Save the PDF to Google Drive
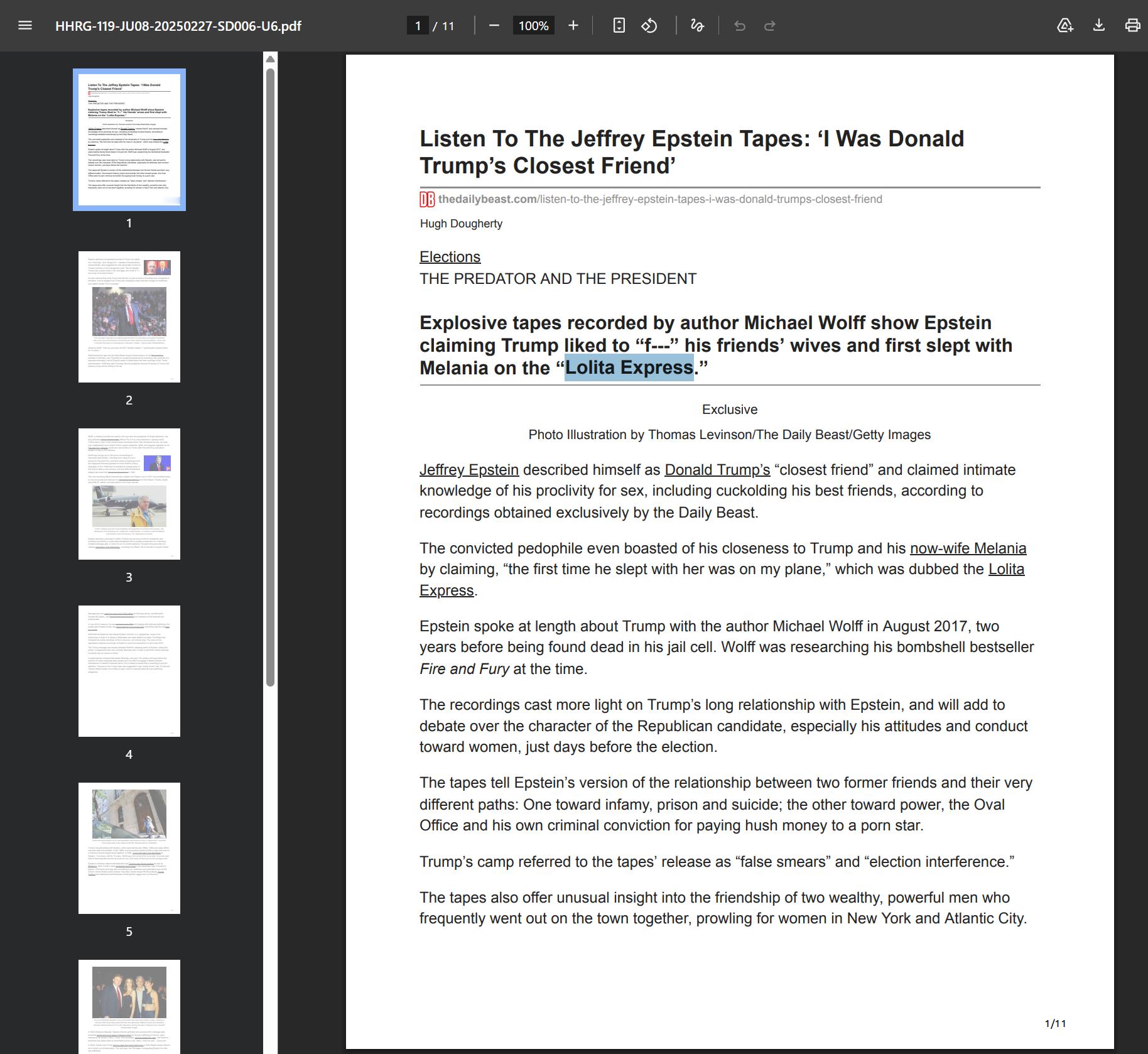 (1065, 26)
